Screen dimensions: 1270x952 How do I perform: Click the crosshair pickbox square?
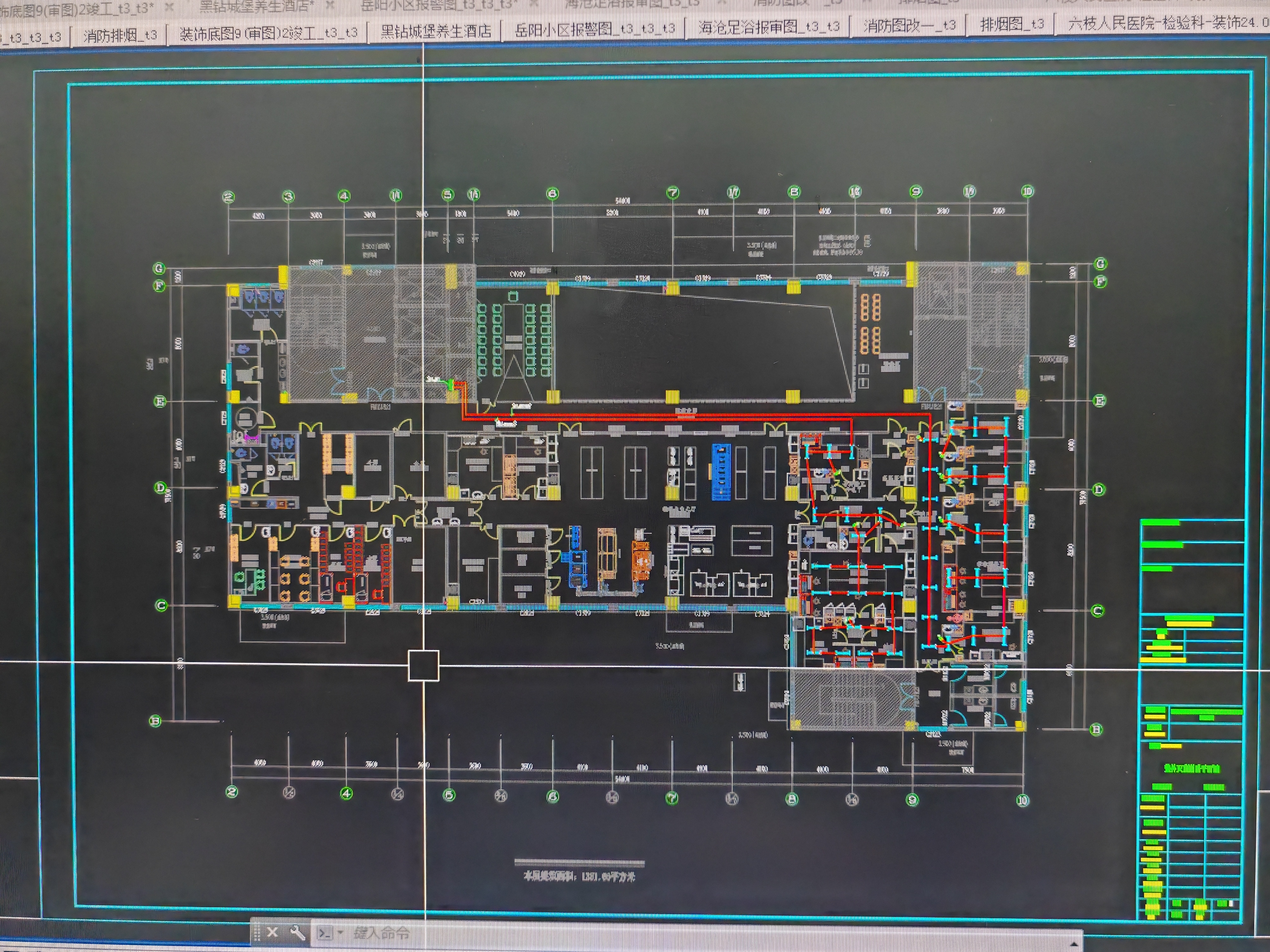(424, 666)
